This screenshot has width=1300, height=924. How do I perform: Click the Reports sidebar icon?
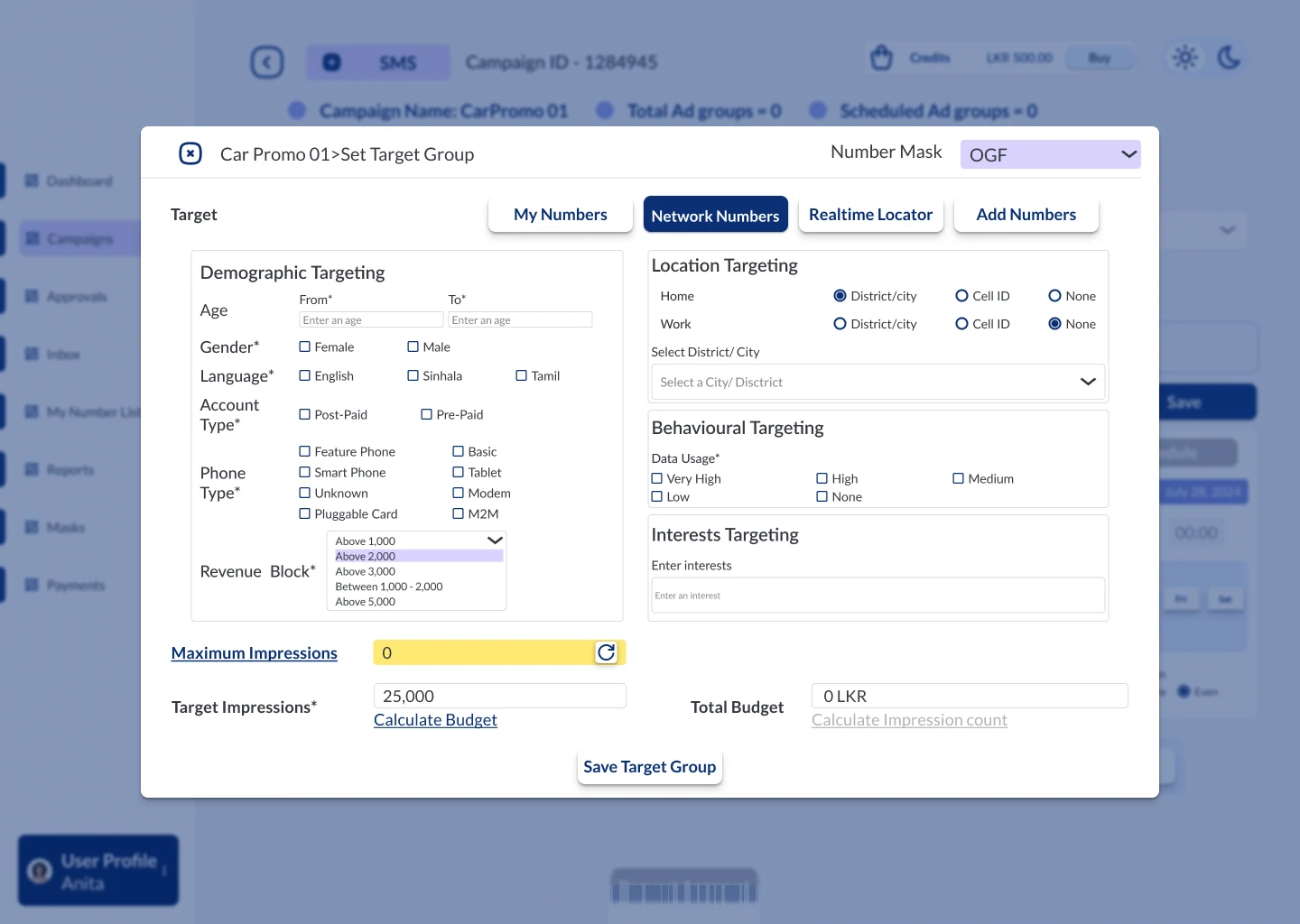(32, 470)
